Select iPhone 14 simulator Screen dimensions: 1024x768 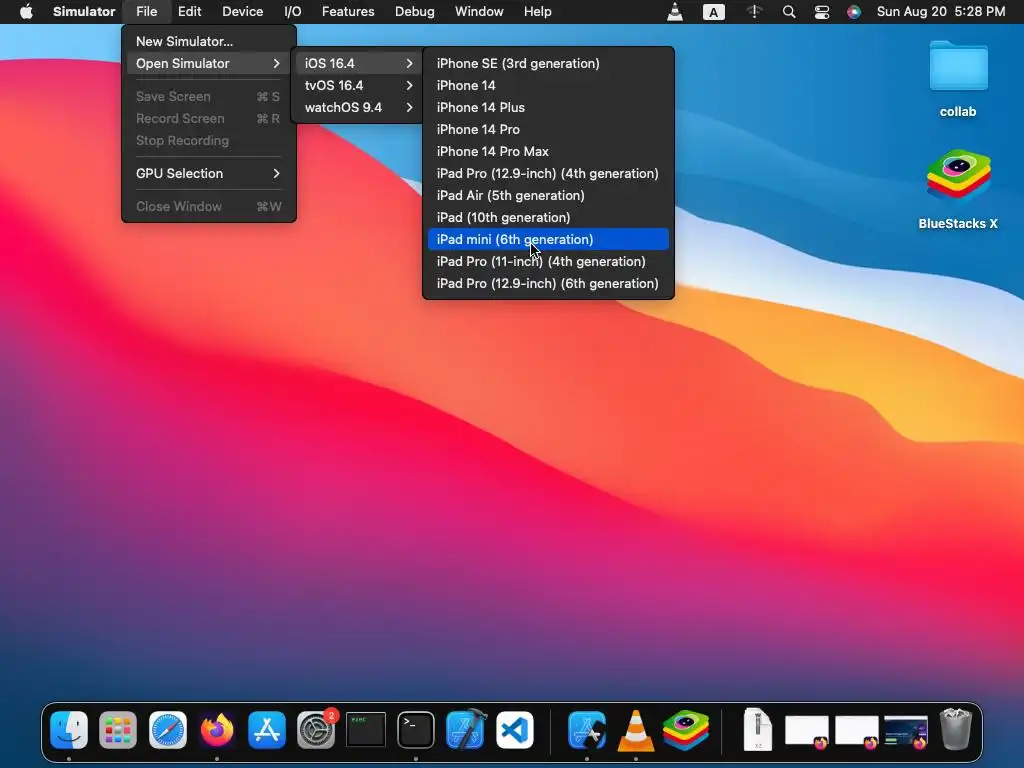[x=549, y=86]
